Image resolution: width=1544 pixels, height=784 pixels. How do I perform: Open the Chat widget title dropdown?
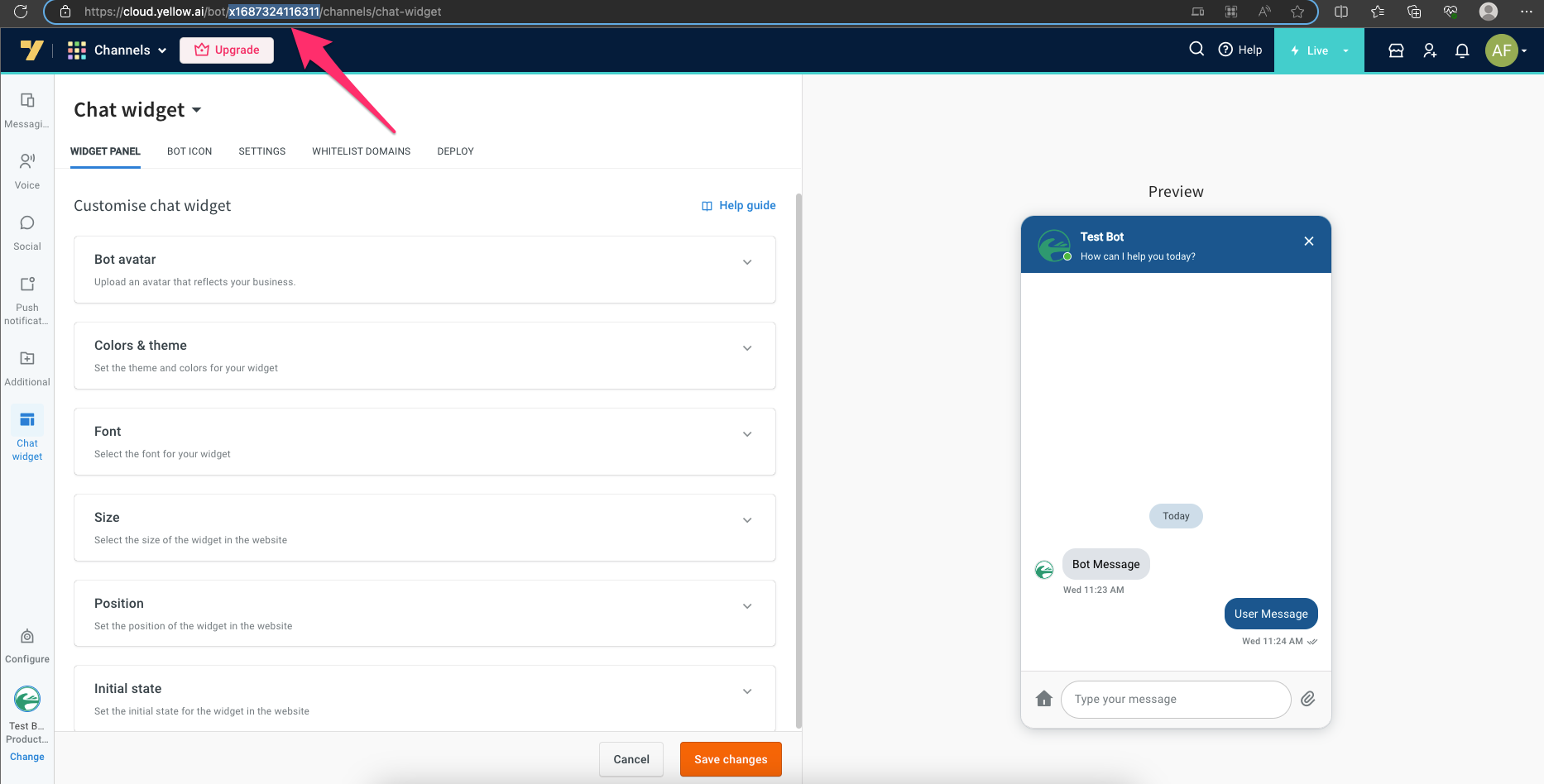[137, 110]
